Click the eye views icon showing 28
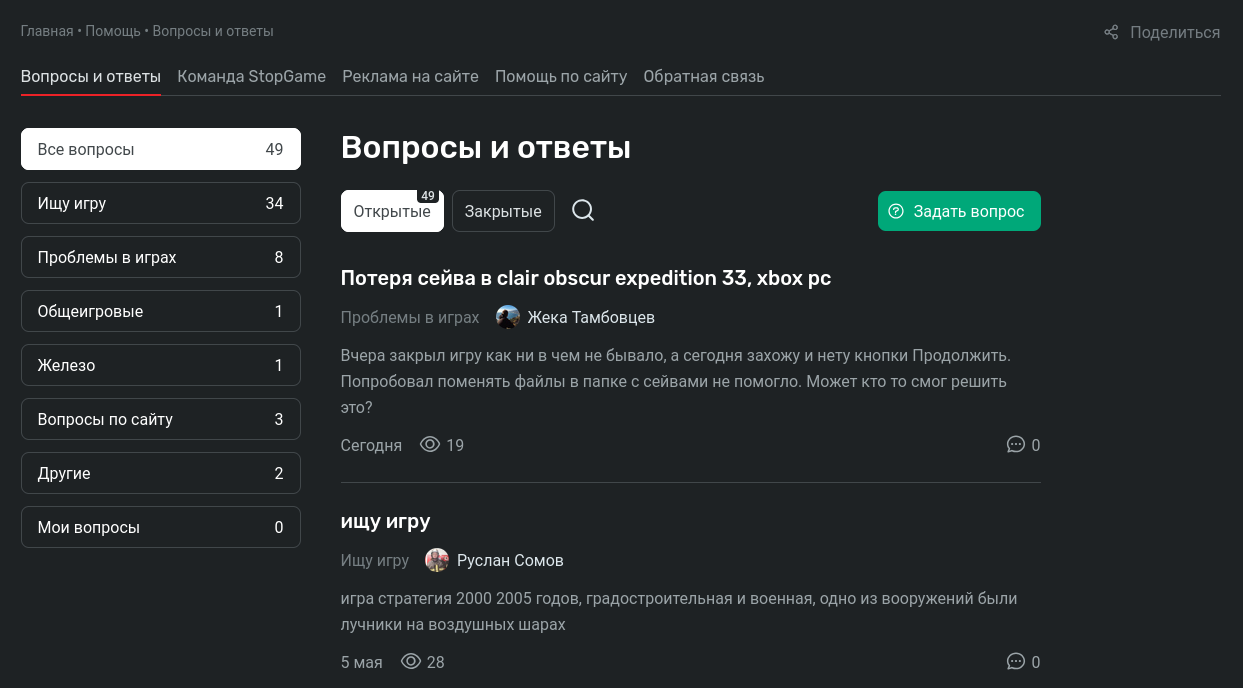The height and width of the screenshot is (688, 1243). [411, 662]
